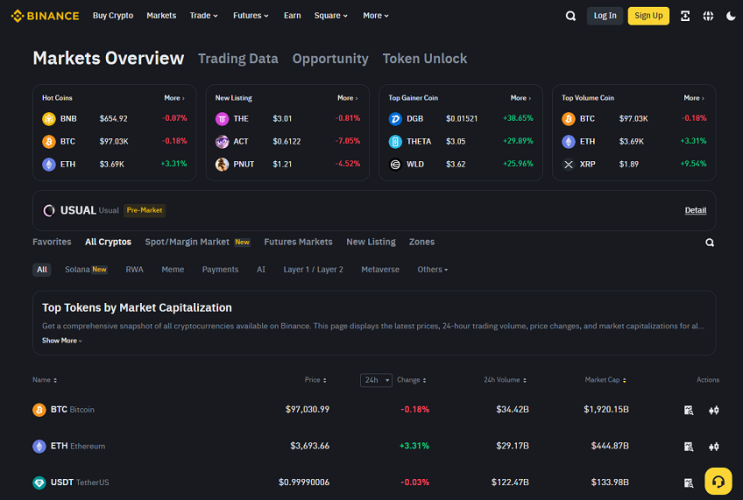Click More in the New Listing card
Image resolution: width=743 pixels, height=500 pixels.
(347, 98)
